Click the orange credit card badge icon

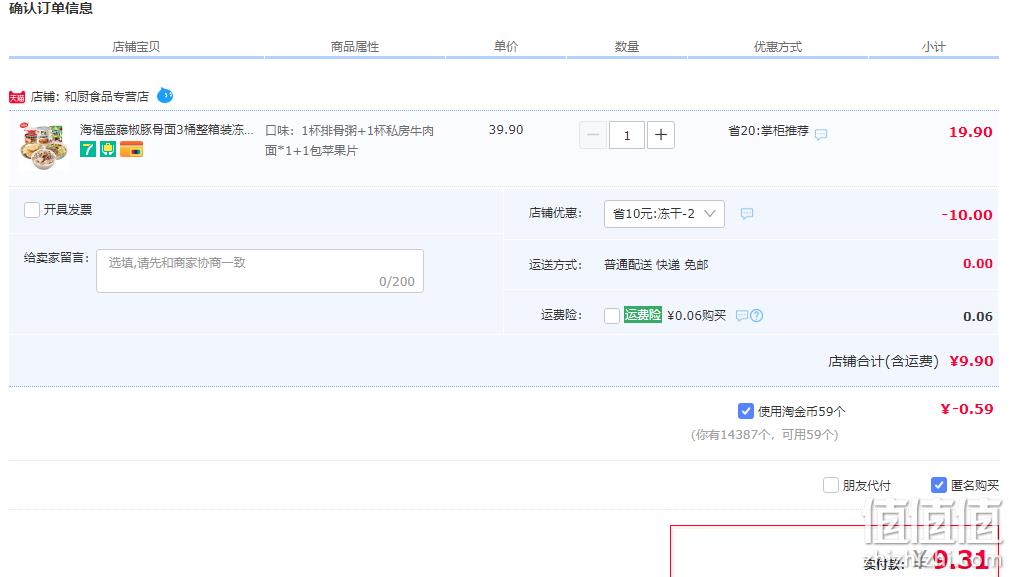pos(132,150)
